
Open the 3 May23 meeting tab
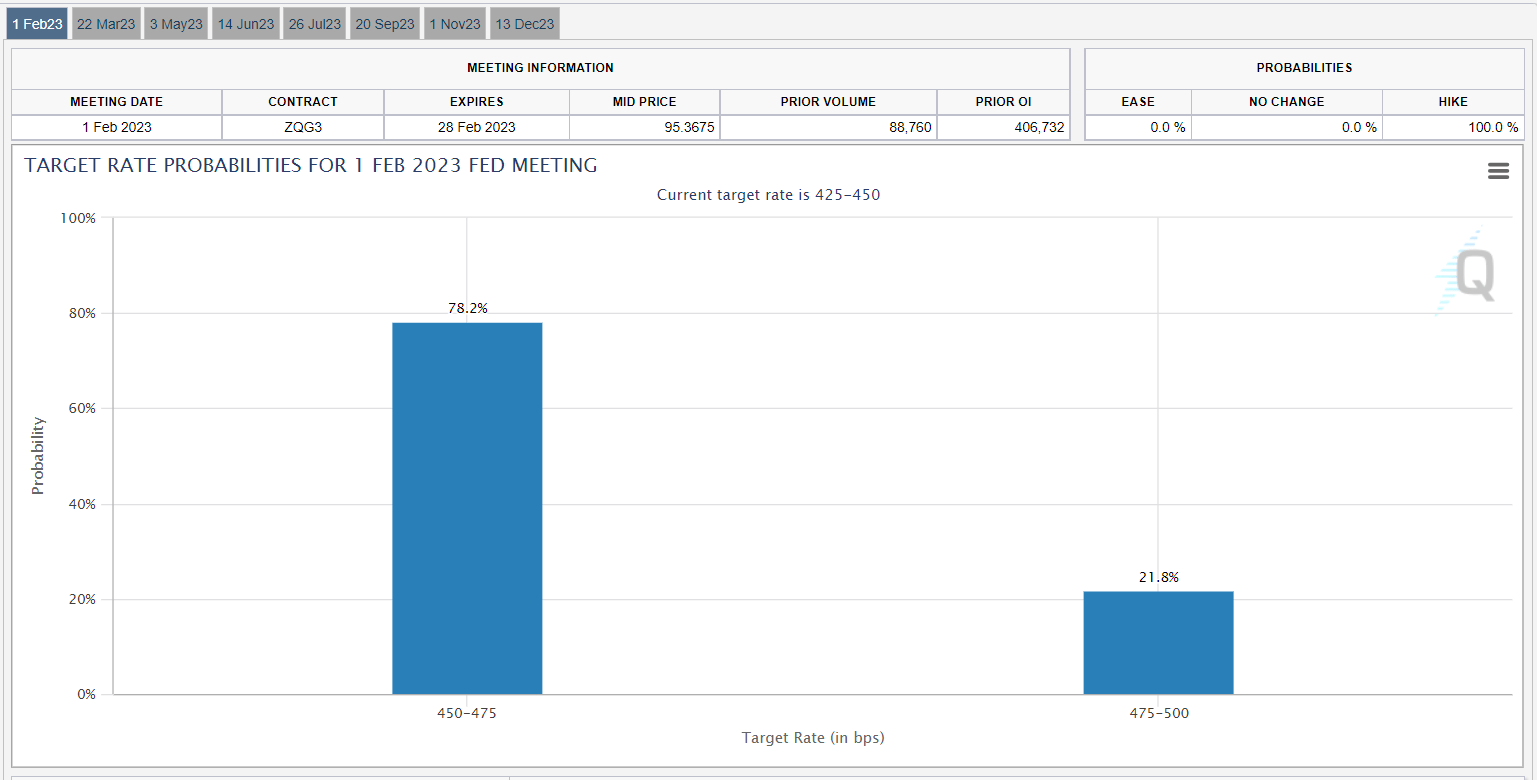click(x=176, y=24)
